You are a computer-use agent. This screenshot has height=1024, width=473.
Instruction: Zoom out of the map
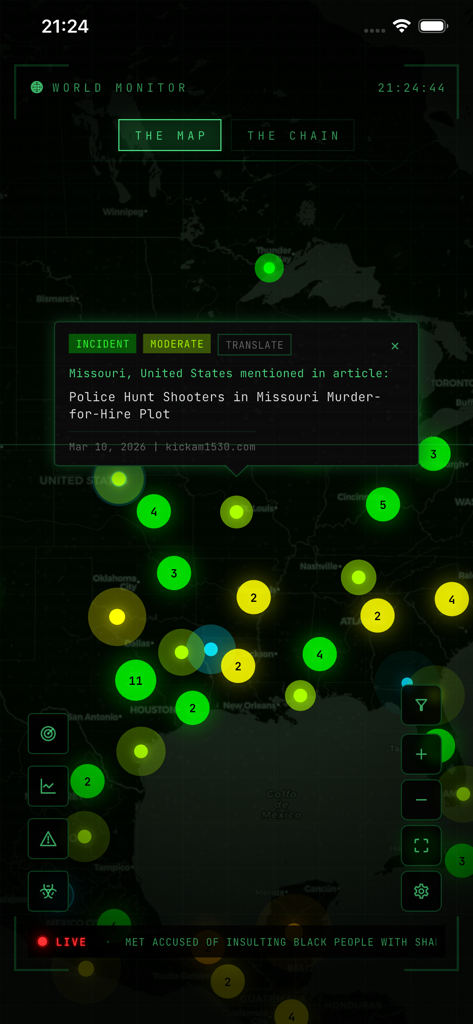421,800
